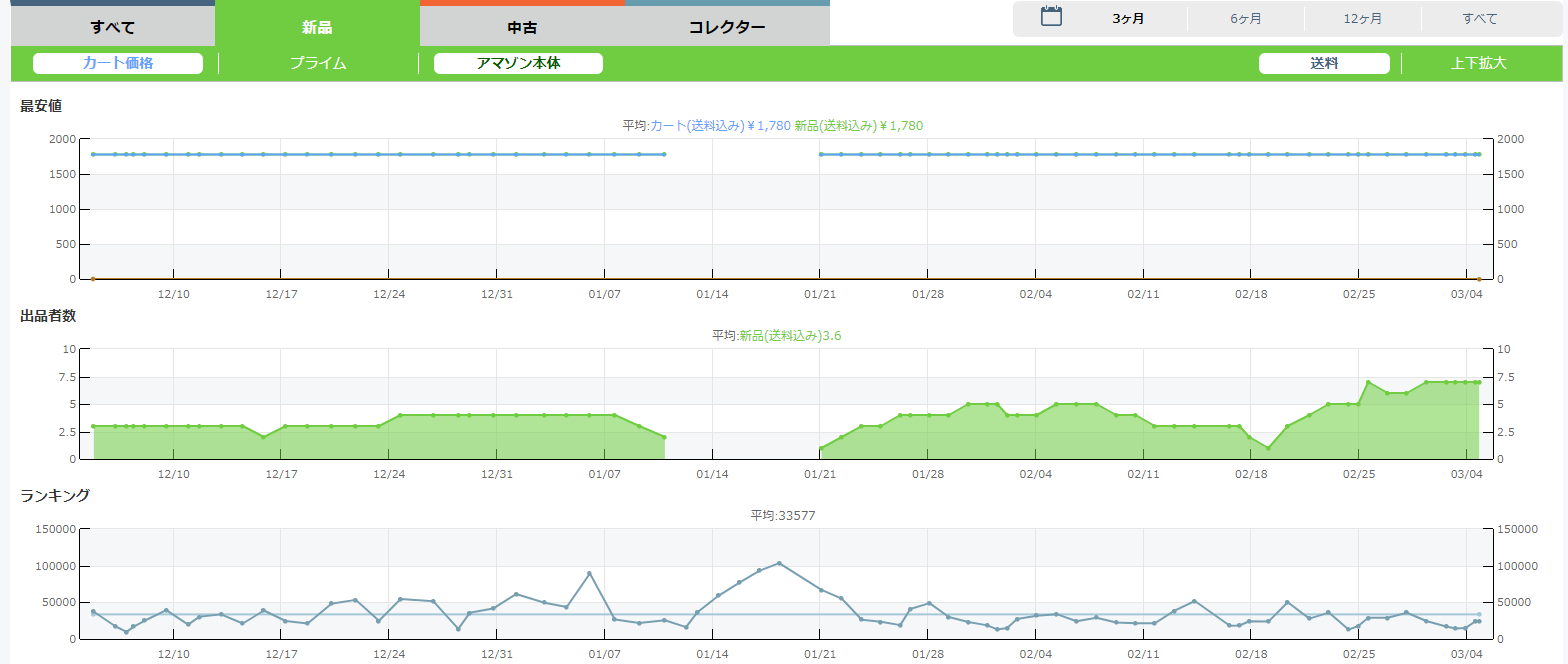Select the 新品 condition tab
This screenshot has height=664, width=1568.
(x=317, y=27)
